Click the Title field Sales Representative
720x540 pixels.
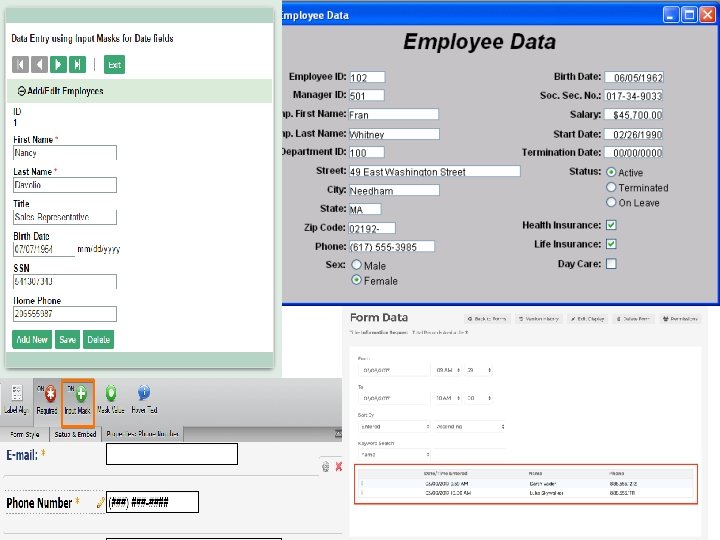tap(65, 217)
